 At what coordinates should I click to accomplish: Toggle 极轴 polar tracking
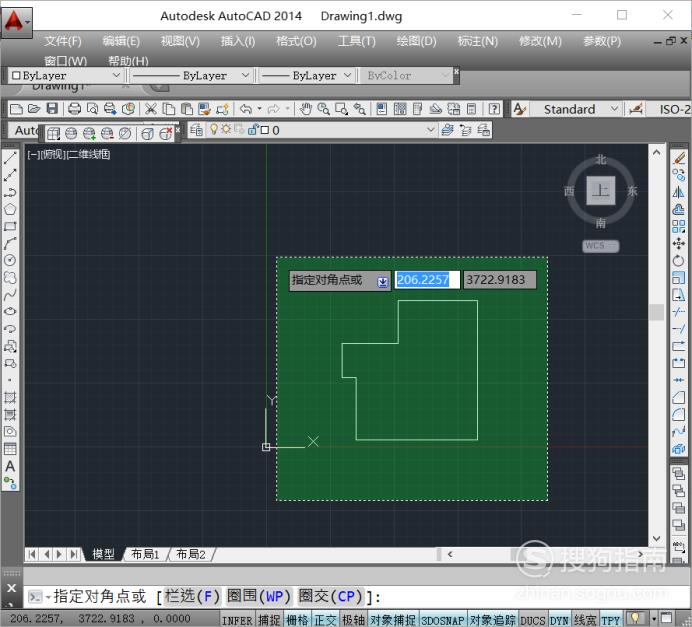(x=354, y=620)
